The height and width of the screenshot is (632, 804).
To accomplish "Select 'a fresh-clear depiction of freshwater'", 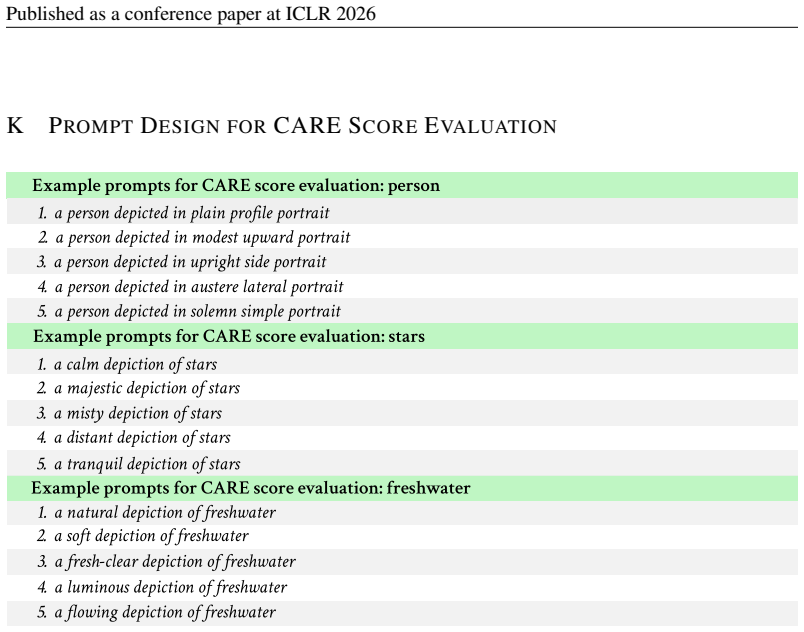I will point(175,562).
